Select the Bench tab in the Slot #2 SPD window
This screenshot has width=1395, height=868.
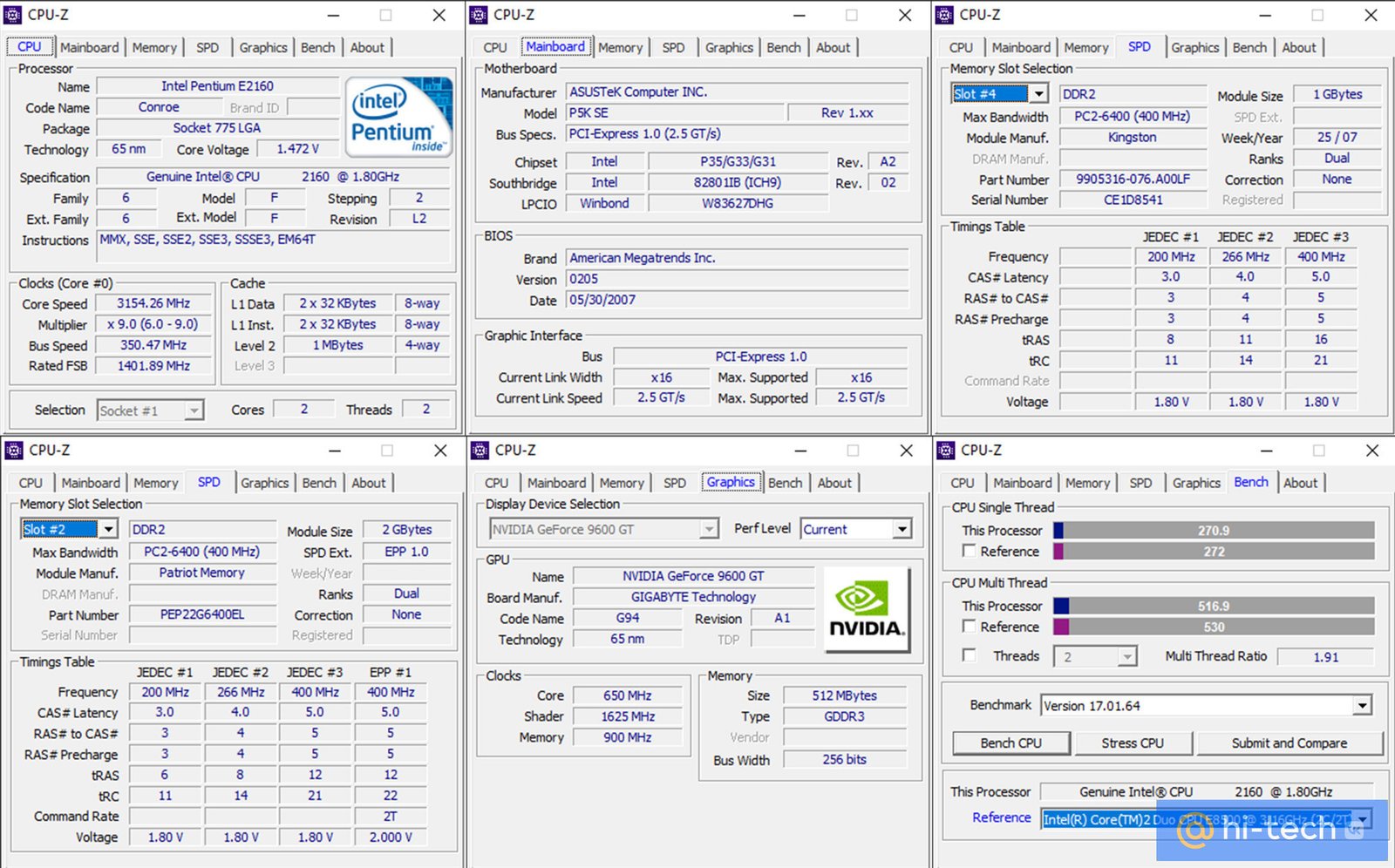pyautogui.click(x=319, y=483)
